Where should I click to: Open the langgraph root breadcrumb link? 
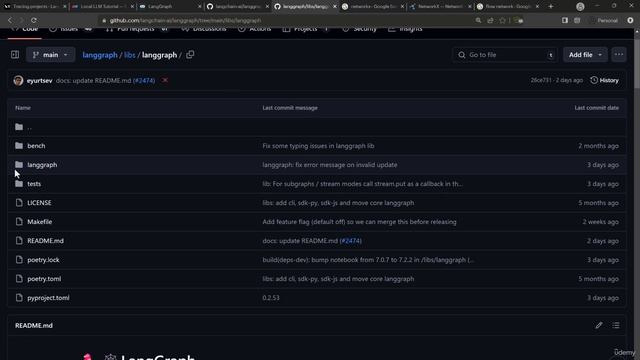pos(100,55)
